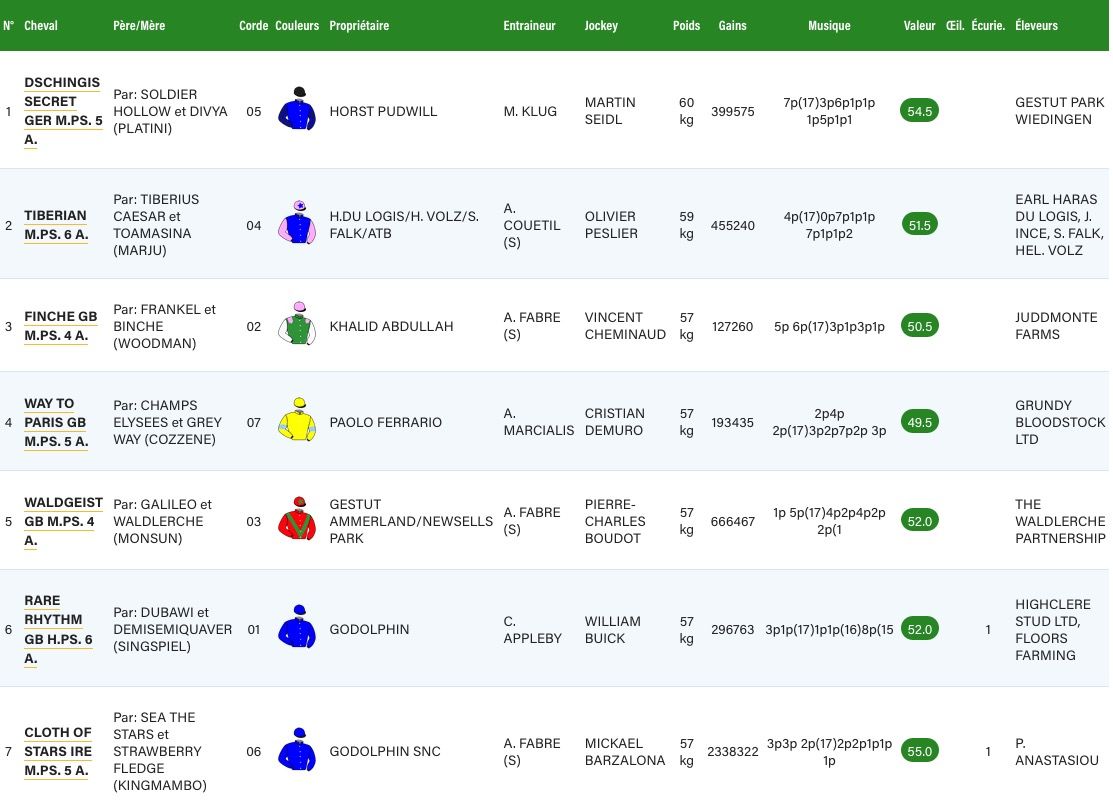Click the Valeur column header
This screenshot has height=809, width=1113.
pyautogui.click(x=919, y=26)
